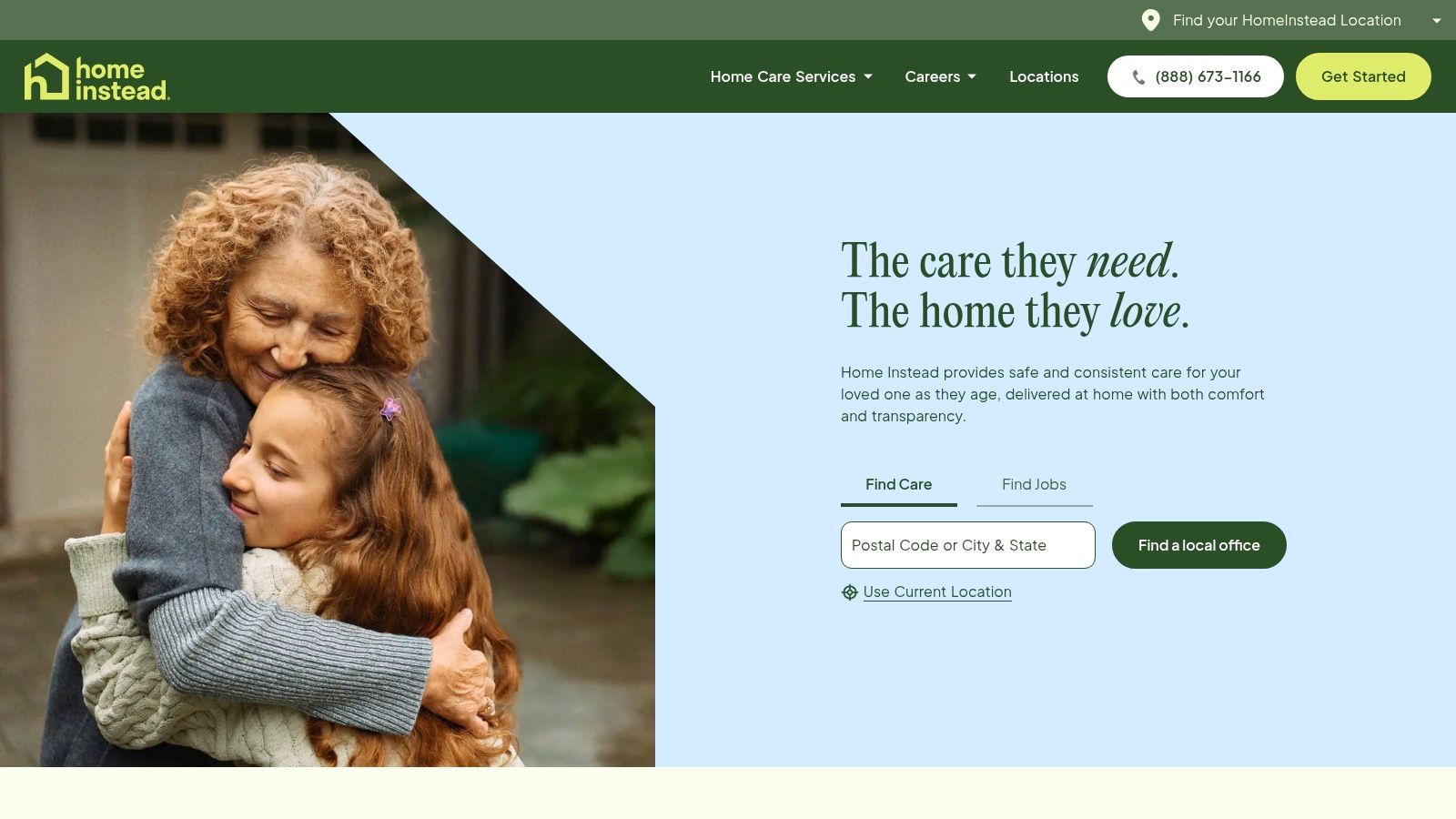Go to the Locations page

tap(1044, 76)
